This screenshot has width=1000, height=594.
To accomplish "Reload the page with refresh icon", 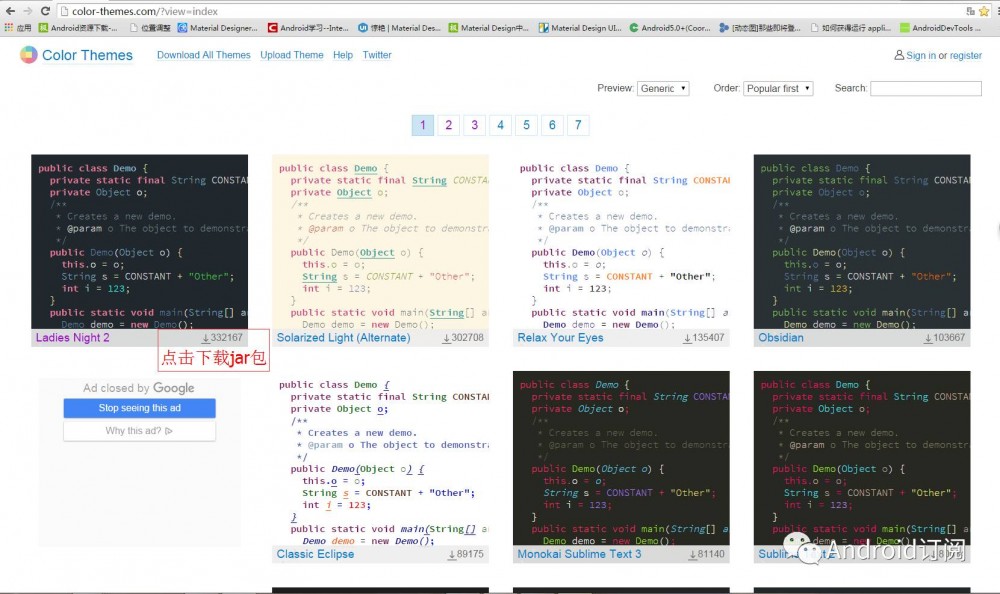I will point(46,11).
